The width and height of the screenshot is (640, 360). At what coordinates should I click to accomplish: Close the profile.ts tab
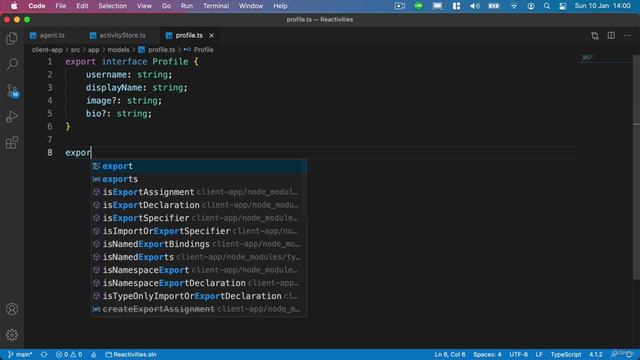[x=211, y=36]
